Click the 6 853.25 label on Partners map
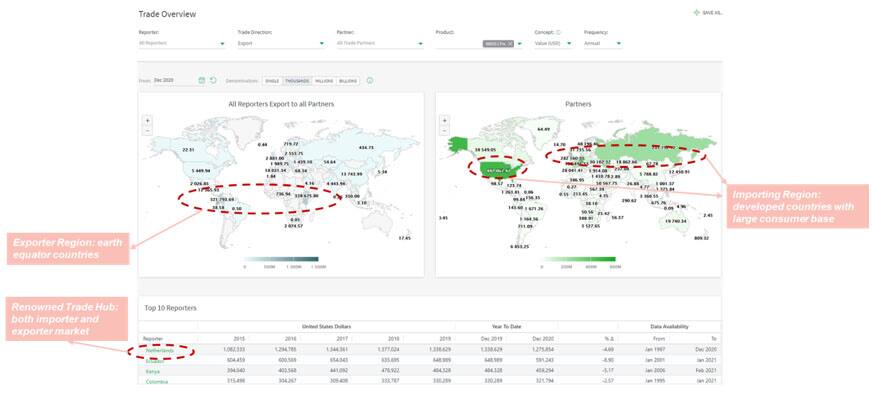Image resolution: width=873 pixels, height=394 pixels. point(519,246)
